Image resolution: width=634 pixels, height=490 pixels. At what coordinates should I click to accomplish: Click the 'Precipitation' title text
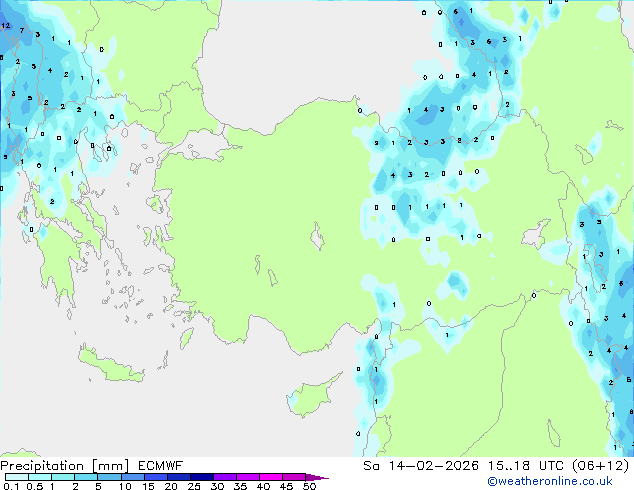(x=42, y=466)
